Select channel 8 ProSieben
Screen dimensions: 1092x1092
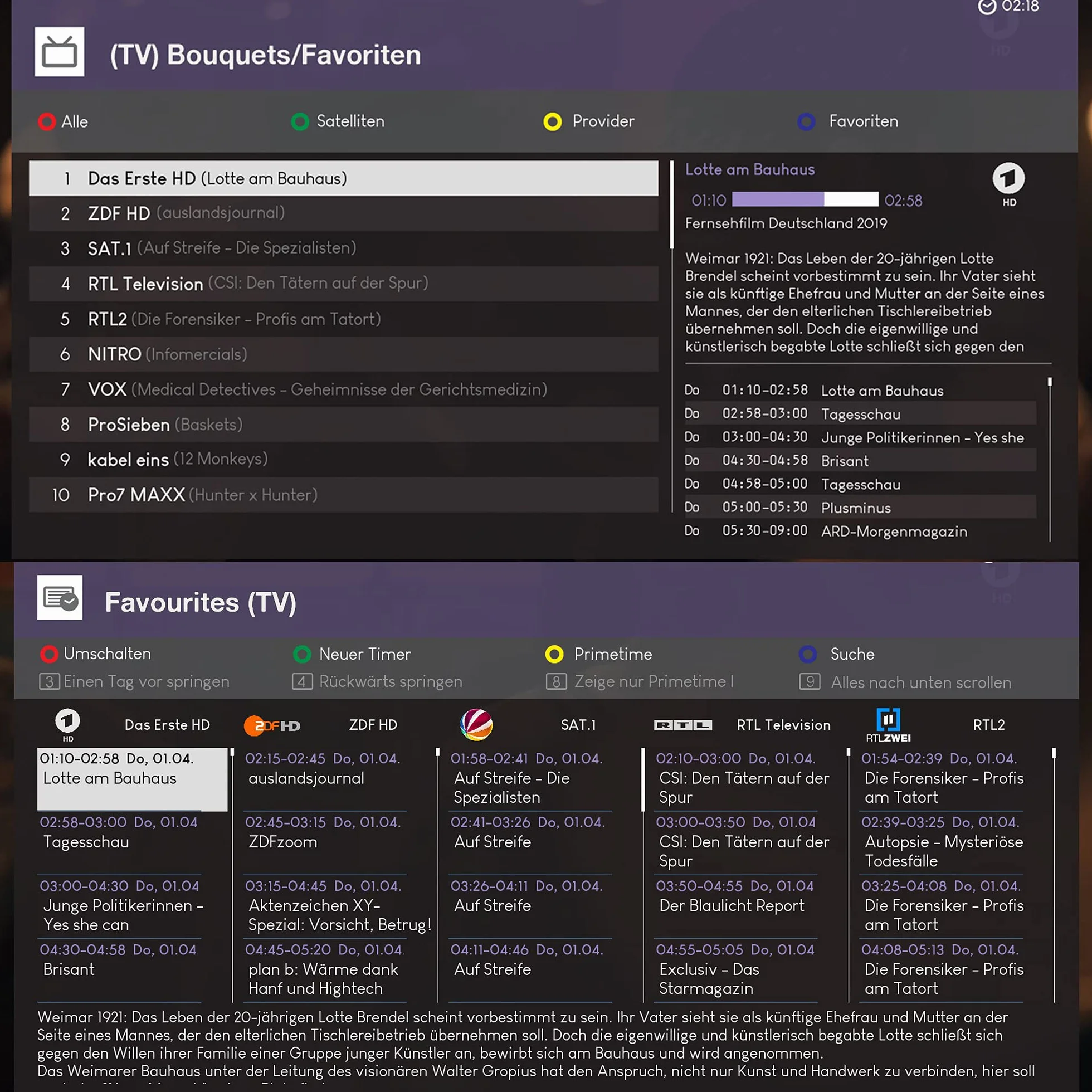click(x=344, y=425)
